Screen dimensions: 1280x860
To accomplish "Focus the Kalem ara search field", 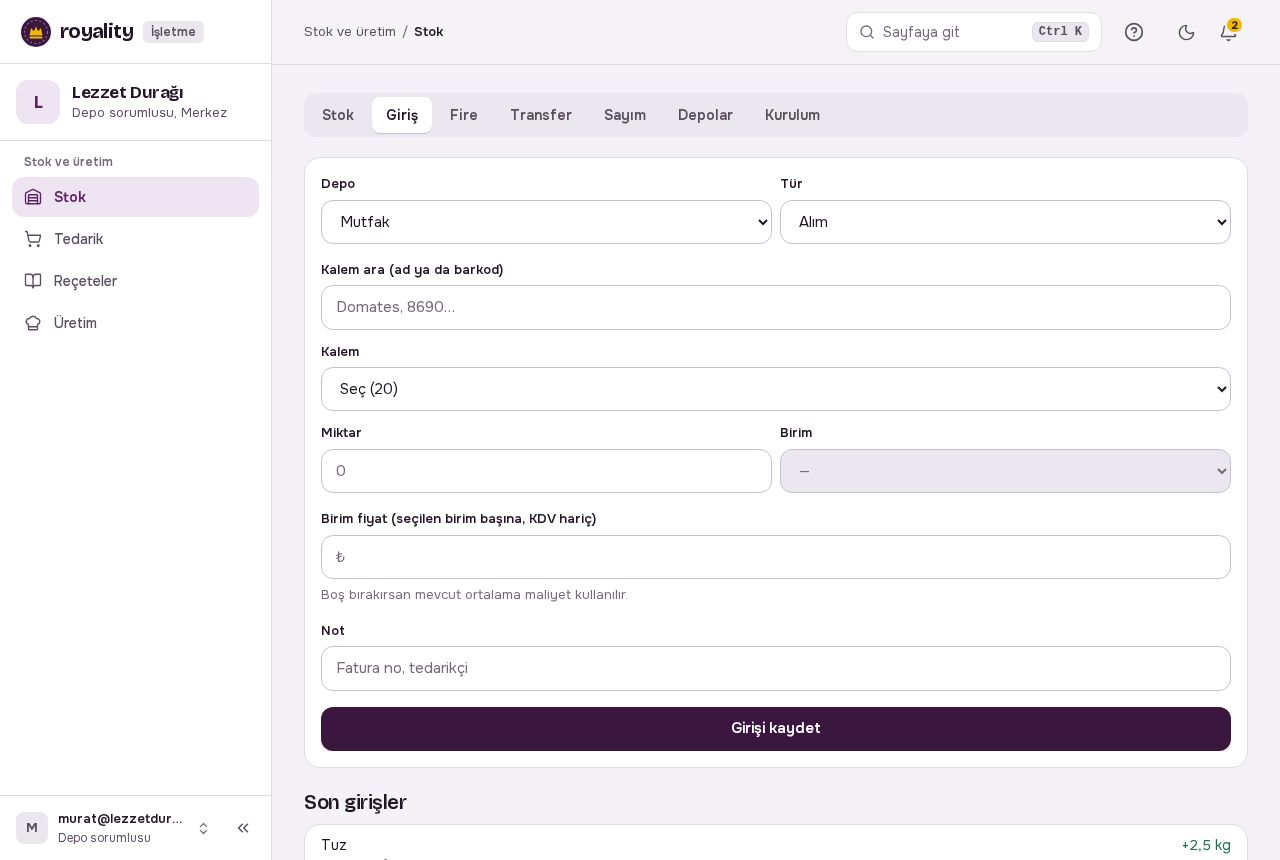I will coord(776,307).
